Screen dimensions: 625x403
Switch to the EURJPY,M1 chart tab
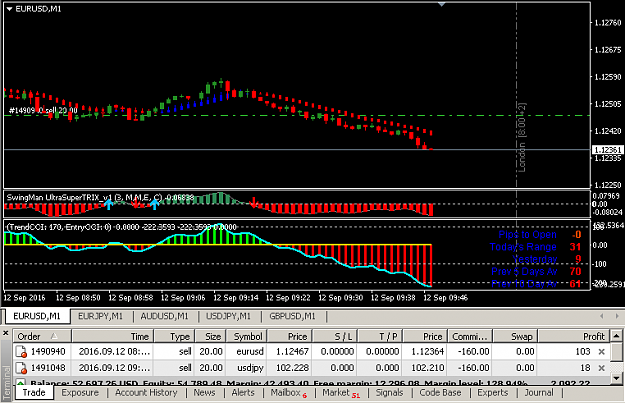coord(100,316)
